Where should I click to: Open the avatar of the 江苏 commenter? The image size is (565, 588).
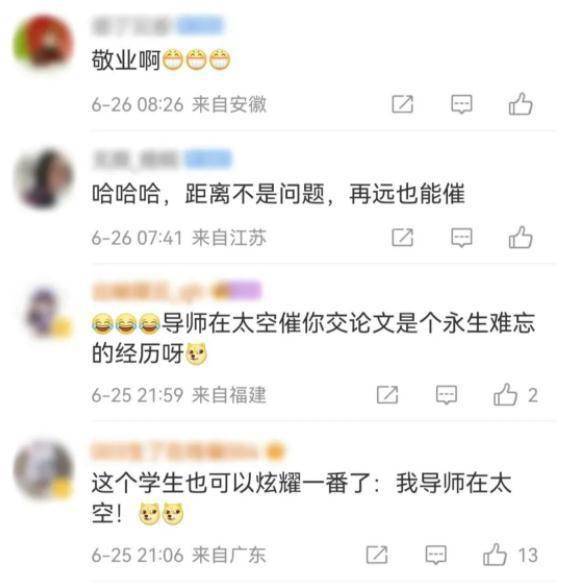(43, 178)
